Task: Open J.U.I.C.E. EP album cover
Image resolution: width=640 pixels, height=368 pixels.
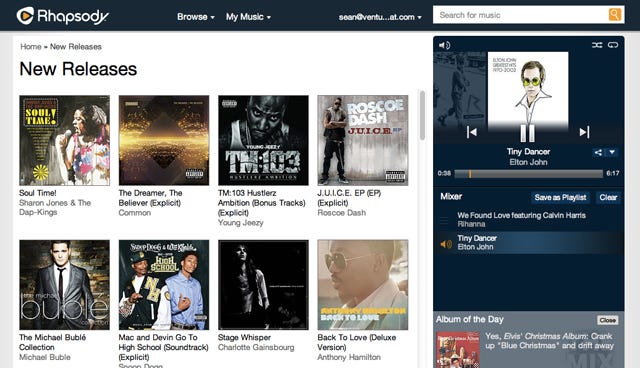Action: [x=363, y=140]
